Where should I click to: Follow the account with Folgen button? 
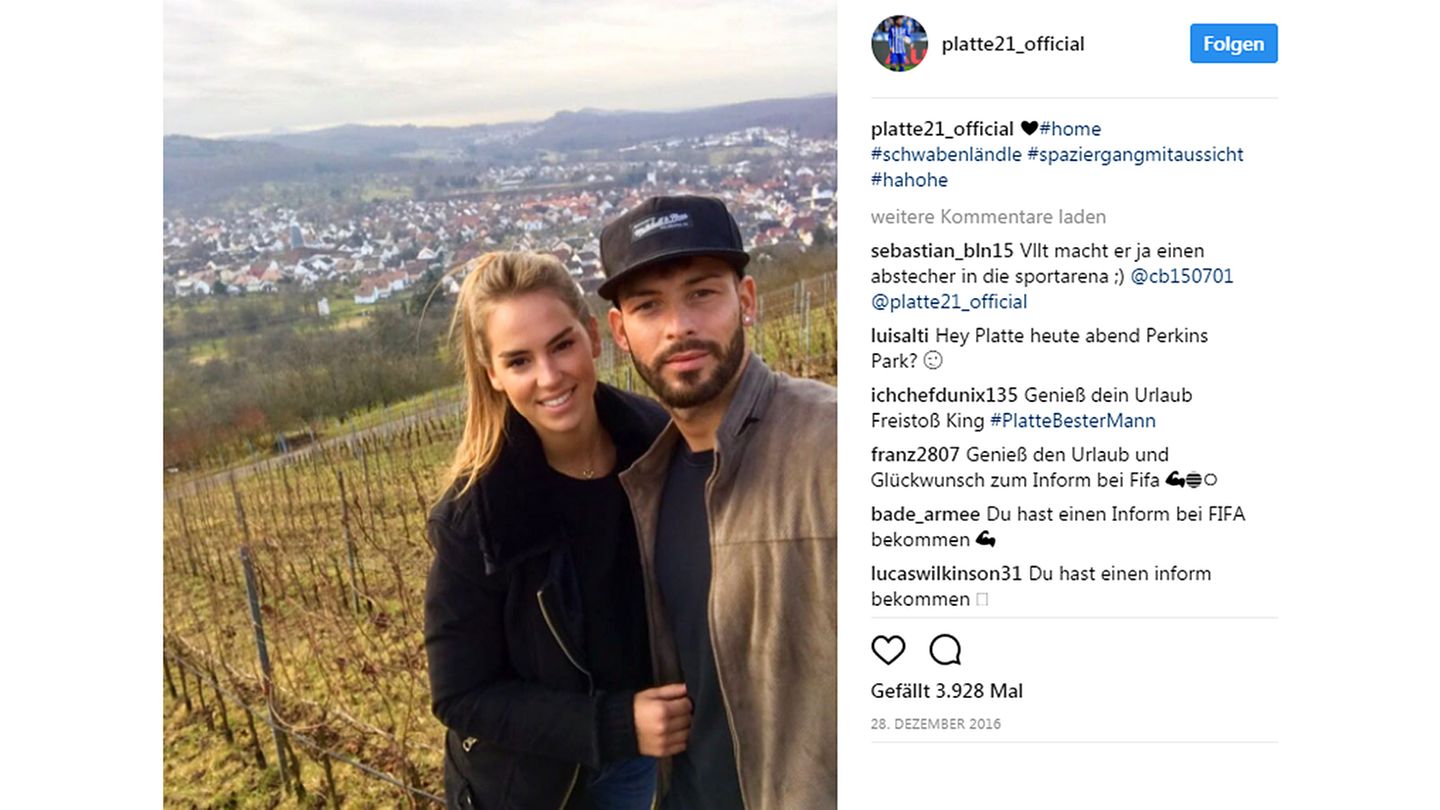pyautogui.click(x=1233, y=44)
